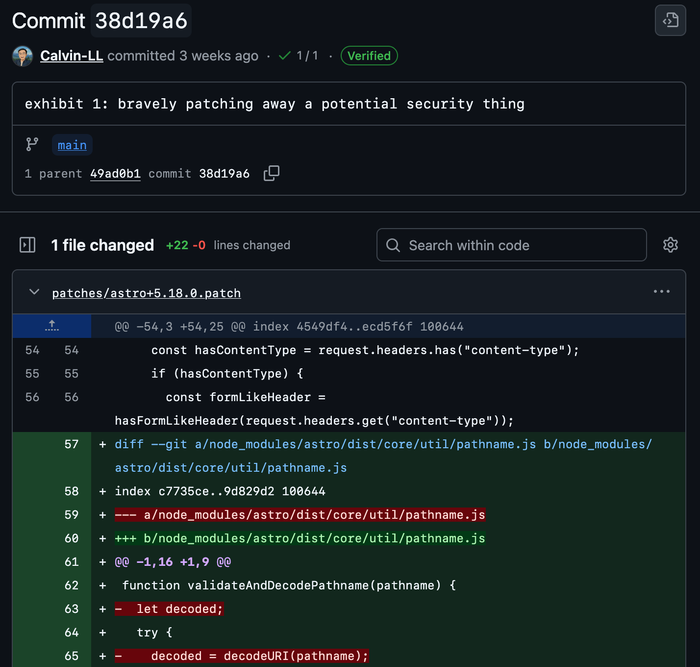The image size is (700, 667).
Task: Click the -0 deletions count
Action: point(199,245)
